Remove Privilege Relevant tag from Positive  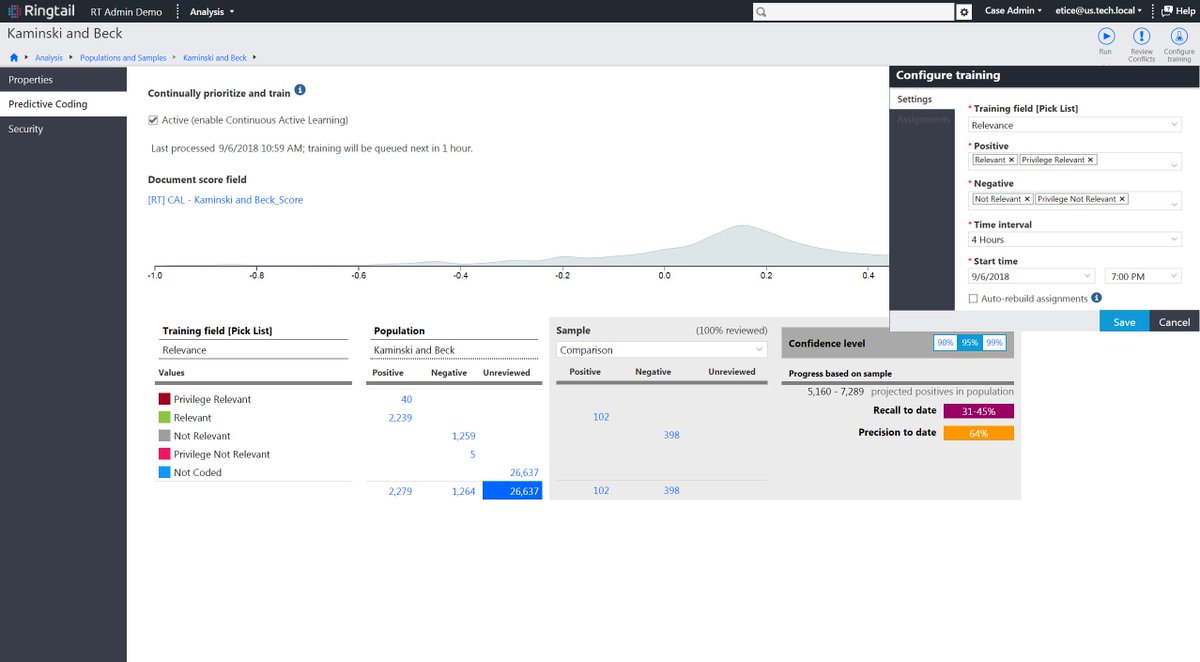click(x=1091, y=160)
